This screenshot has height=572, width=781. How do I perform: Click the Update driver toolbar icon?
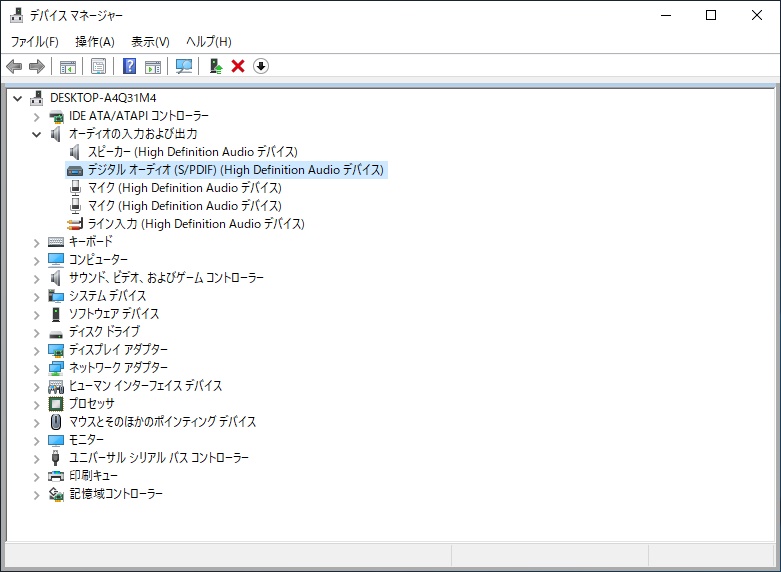pos(216,66)
